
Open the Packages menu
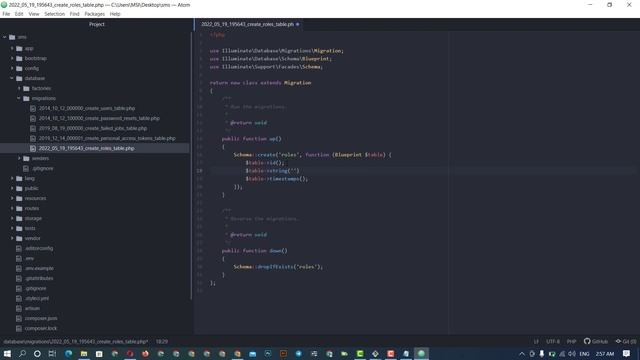95,14
